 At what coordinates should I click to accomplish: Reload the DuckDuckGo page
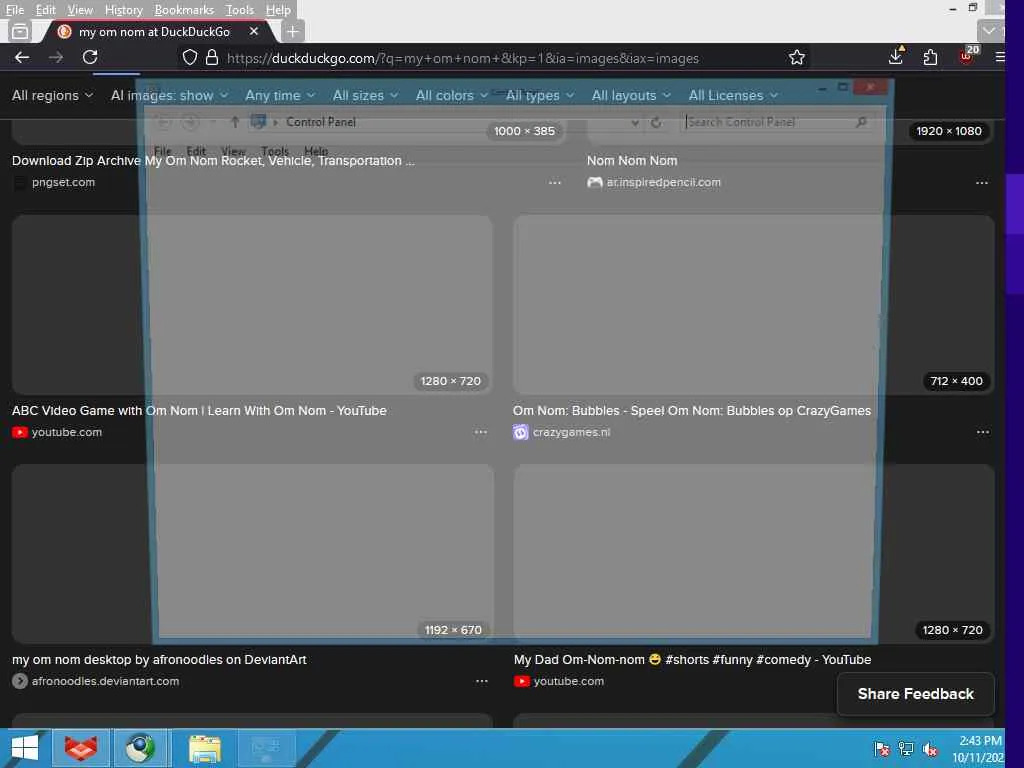[90, 57]
